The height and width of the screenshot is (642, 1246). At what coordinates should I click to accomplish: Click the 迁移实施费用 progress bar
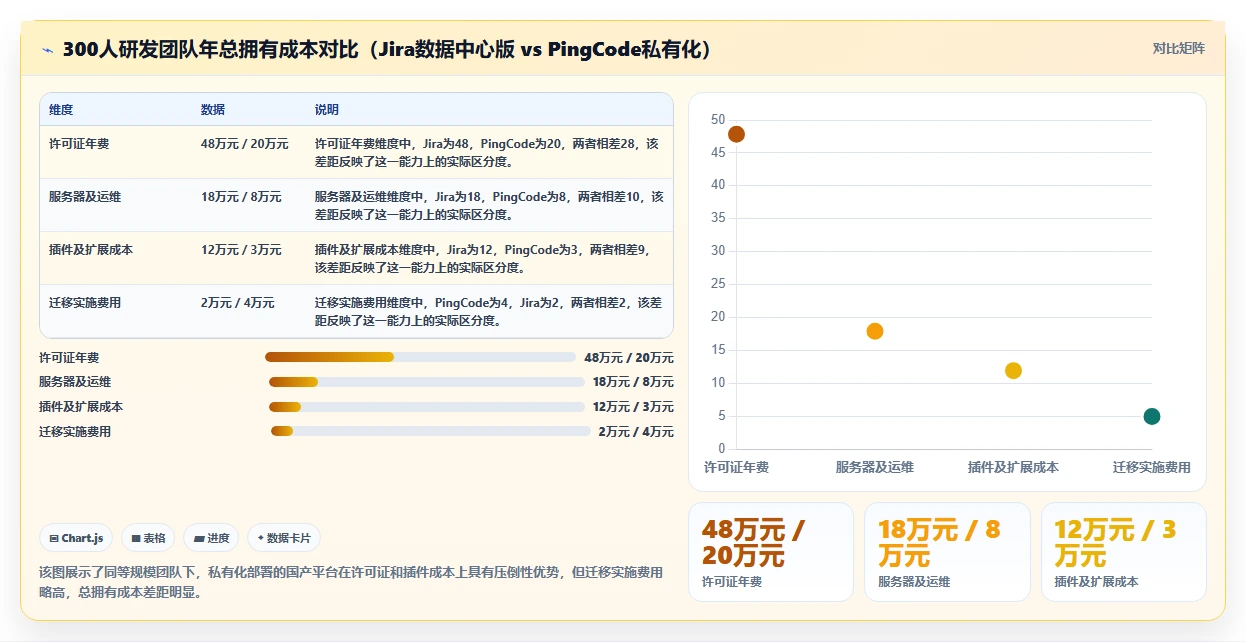coord(431,432)
